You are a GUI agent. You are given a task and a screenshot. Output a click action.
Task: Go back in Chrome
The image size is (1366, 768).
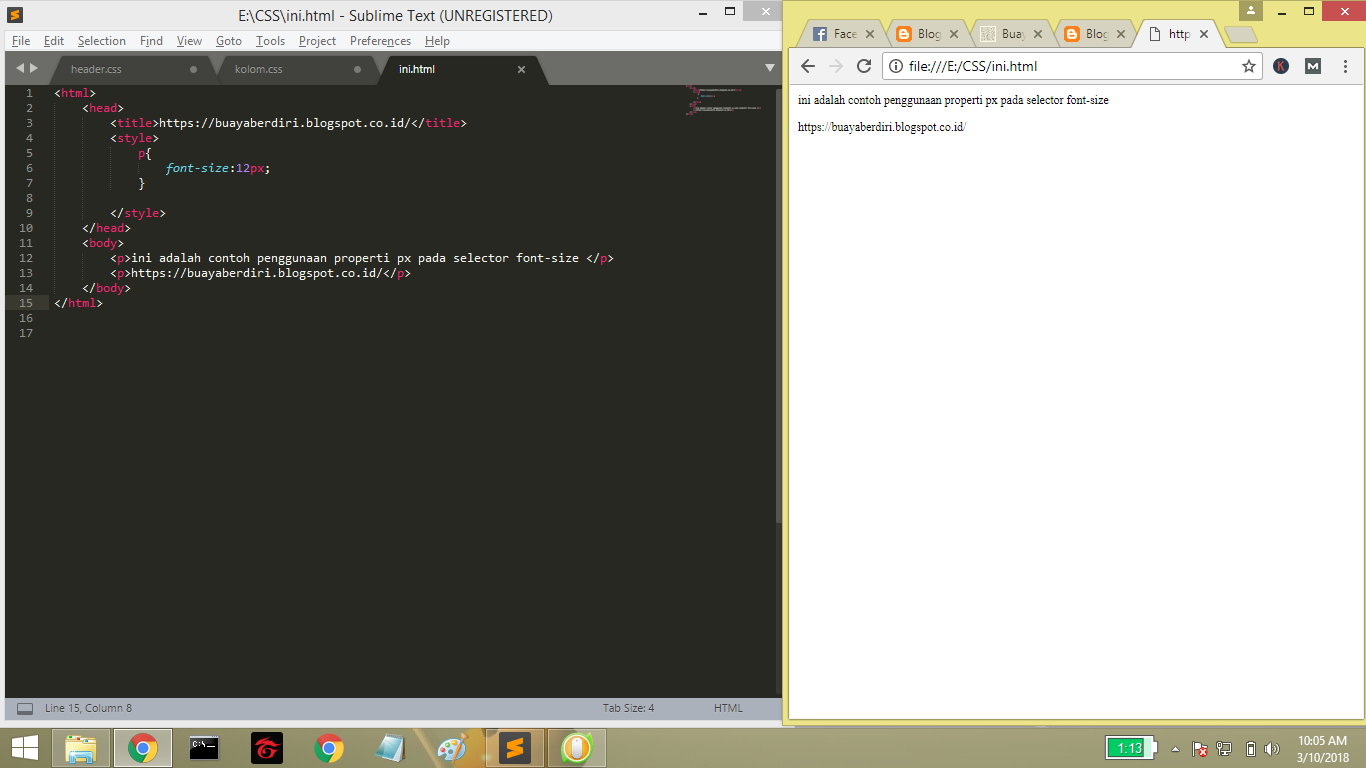(x=808, y=66)
